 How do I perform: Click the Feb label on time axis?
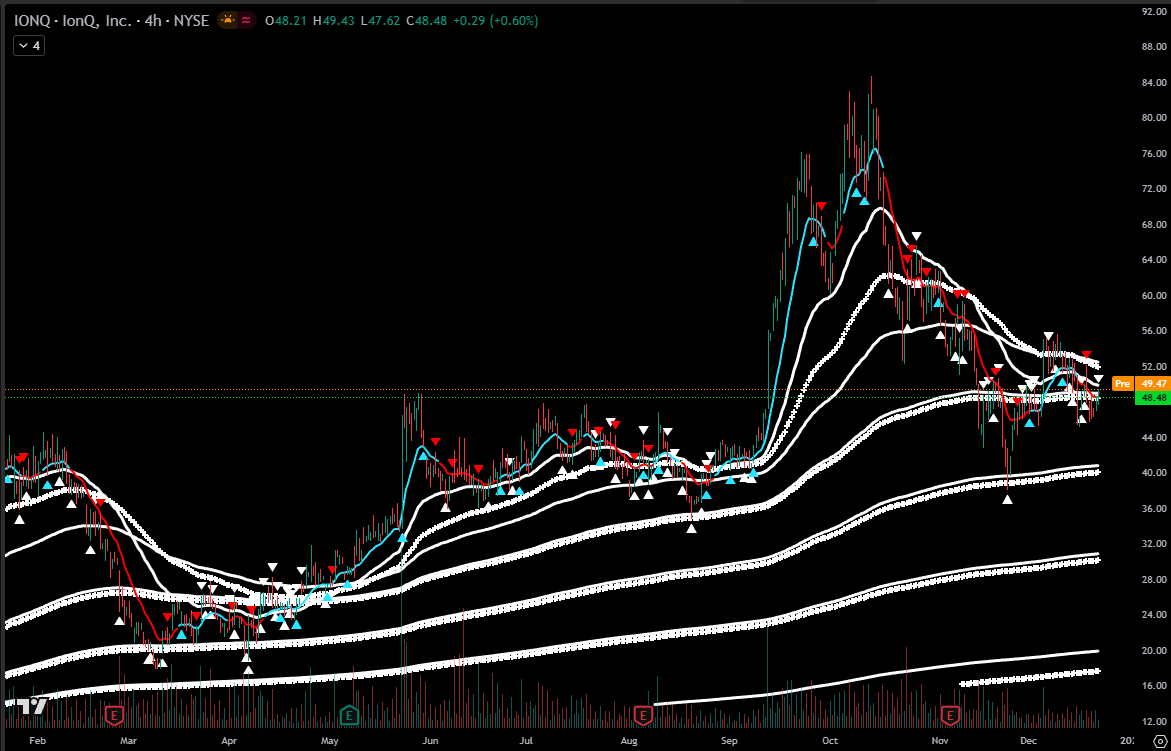pyautogui.click(x=37, y=740)
